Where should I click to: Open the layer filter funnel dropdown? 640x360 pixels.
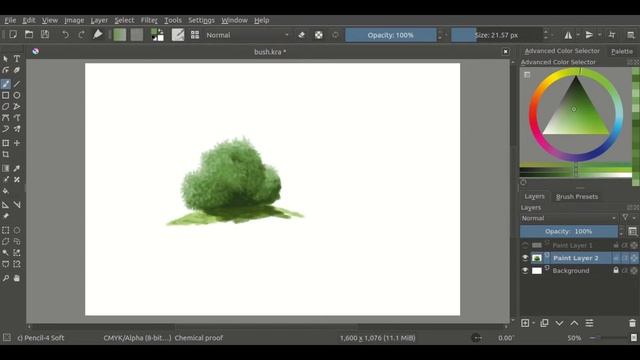(x=629, y=218)
